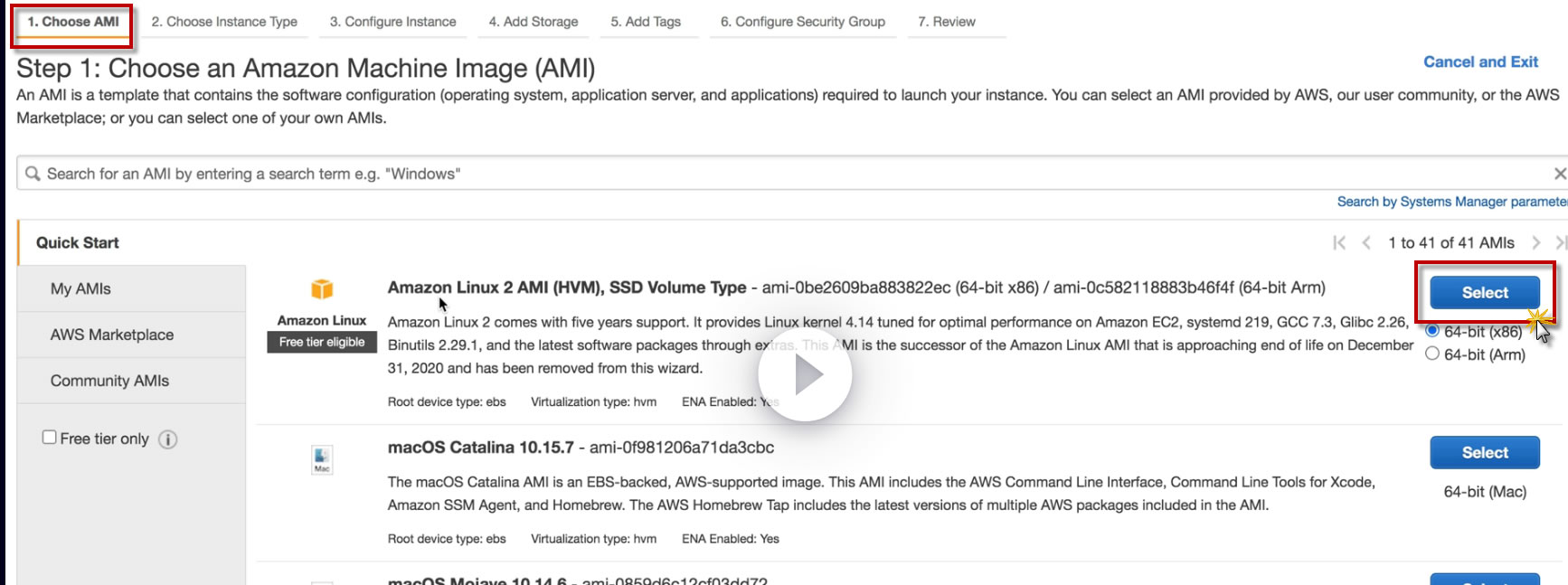Choose the 64-bit (x86) architecture option
The width and height of the screenshot is (1568, 585).
(1432, 331)
